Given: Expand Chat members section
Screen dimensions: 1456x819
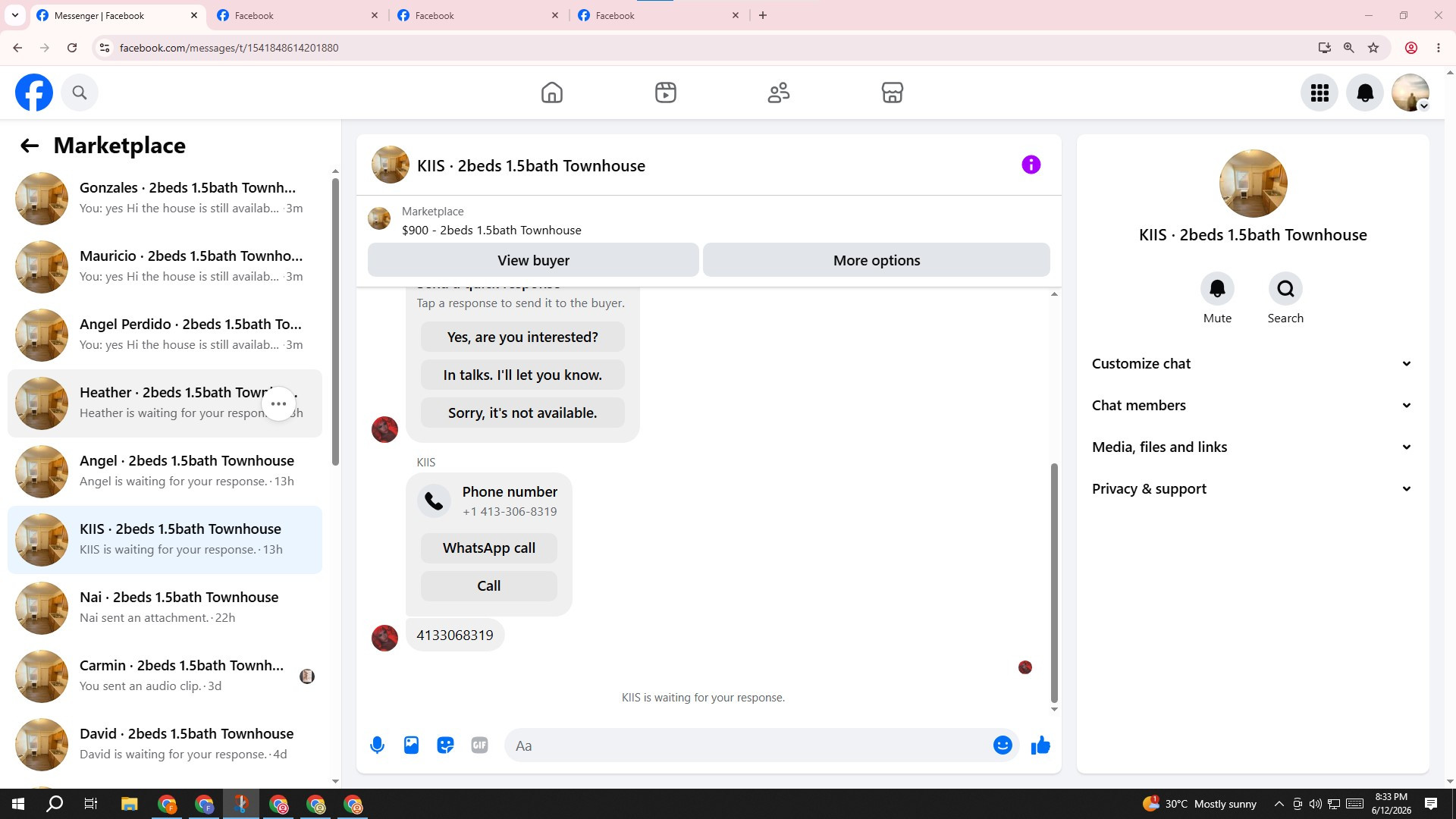Looking at the screenshot, I should (x=1253, y=406).
